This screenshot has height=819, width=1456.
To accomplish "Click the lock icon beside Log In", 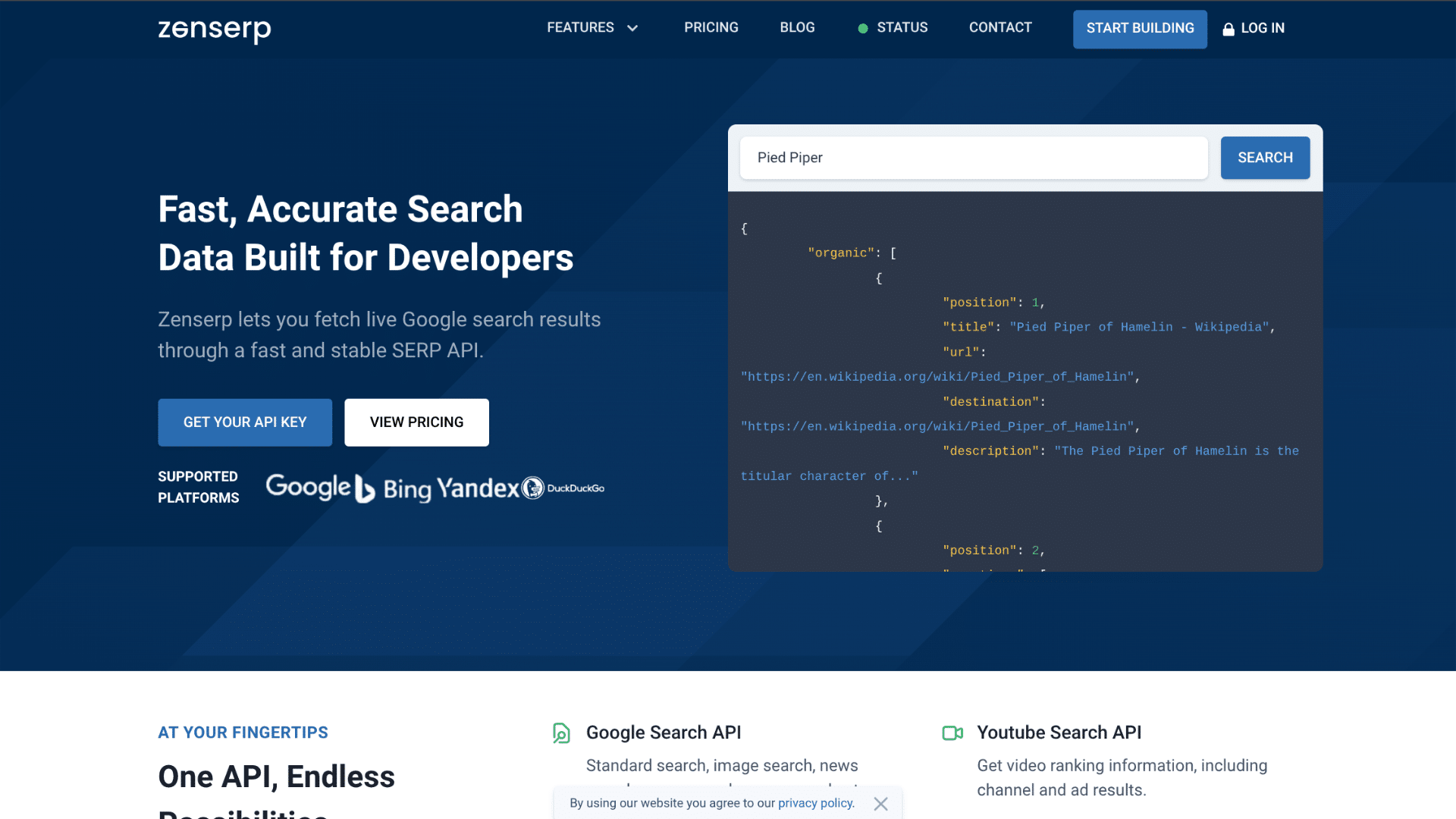I will click(x=1228, y=29).
